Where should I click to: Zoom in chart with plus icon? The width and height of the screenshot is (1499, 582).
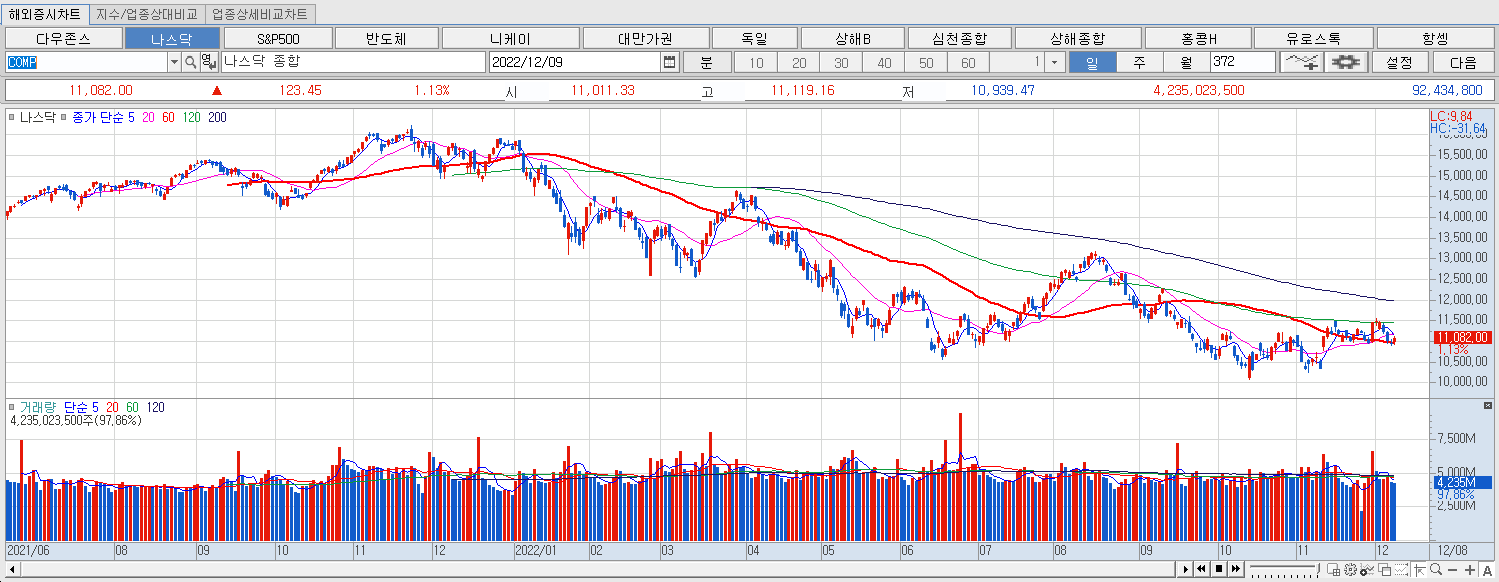pos(1469,570)
